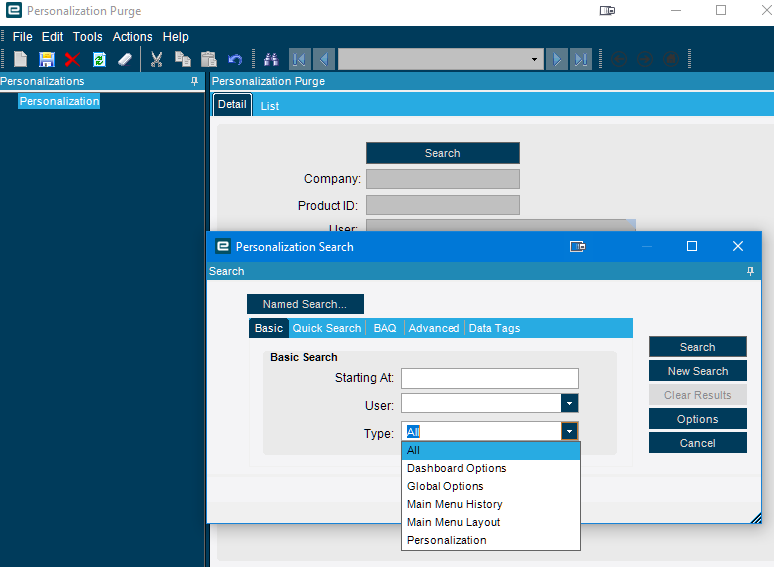Switch to the Advanced tab
This screenshot has height=567, width=774.
[x=433, y=328]
